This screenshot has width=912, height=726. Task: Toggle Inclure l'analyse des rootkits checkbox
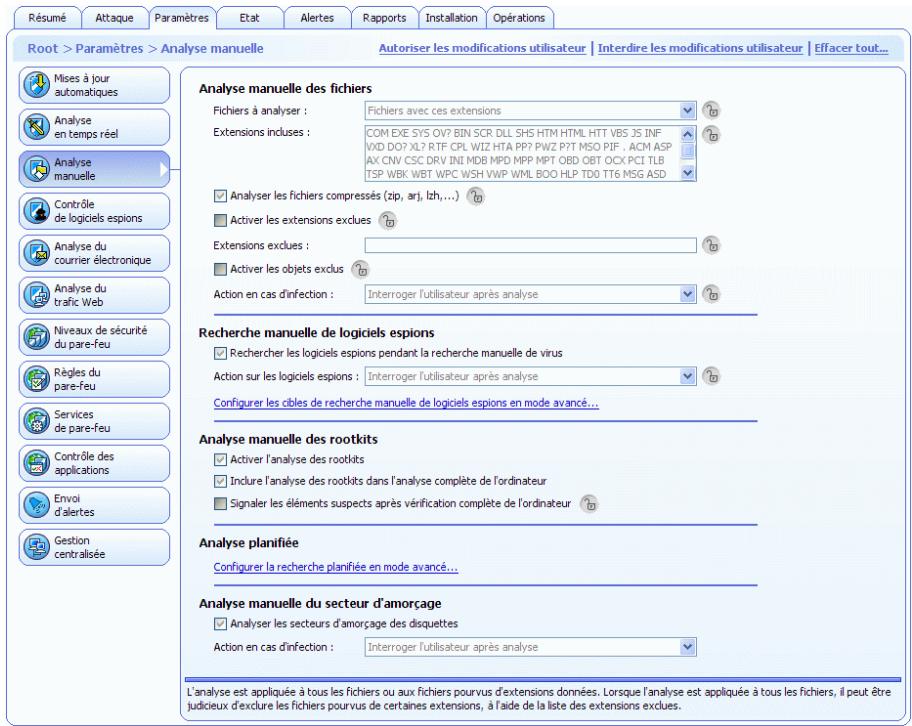[220, 481]
